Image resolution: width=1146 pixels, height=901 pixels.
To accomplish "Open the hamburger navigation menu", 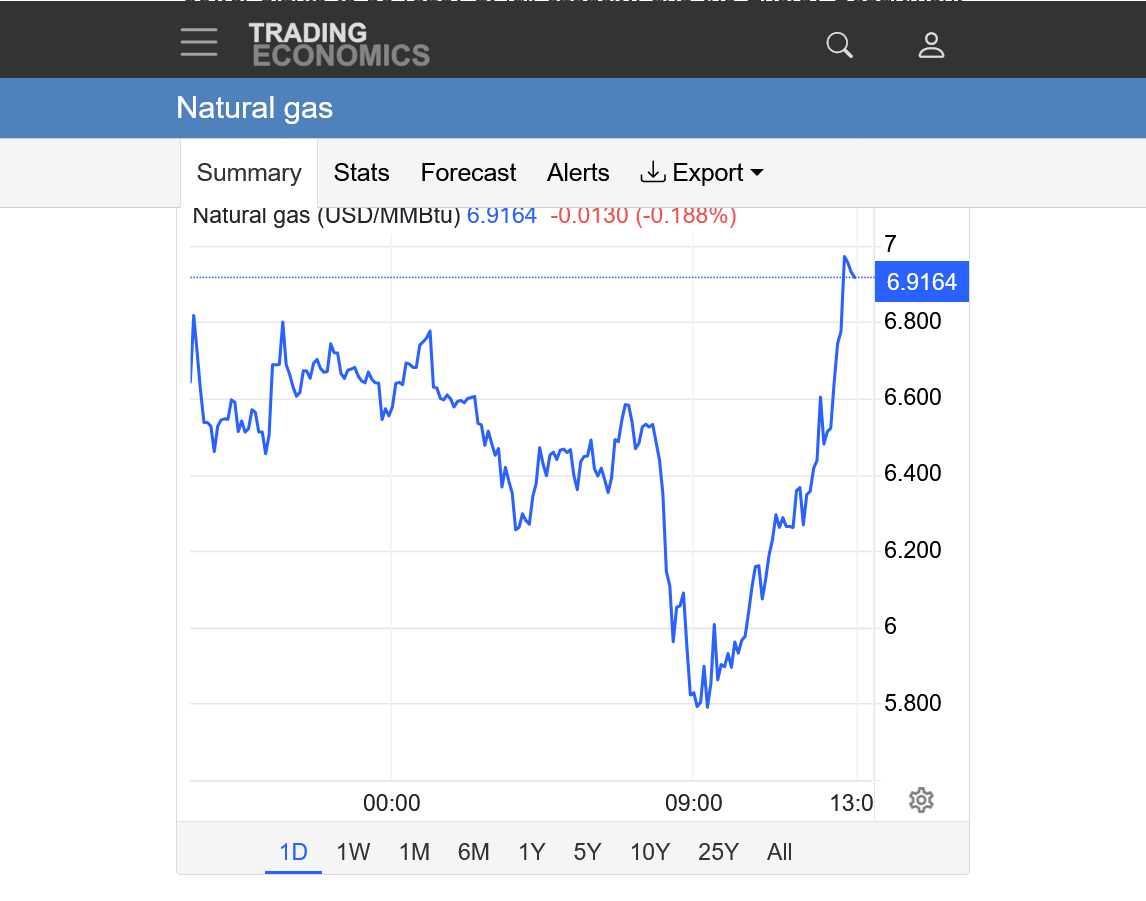I will point(199,43).
